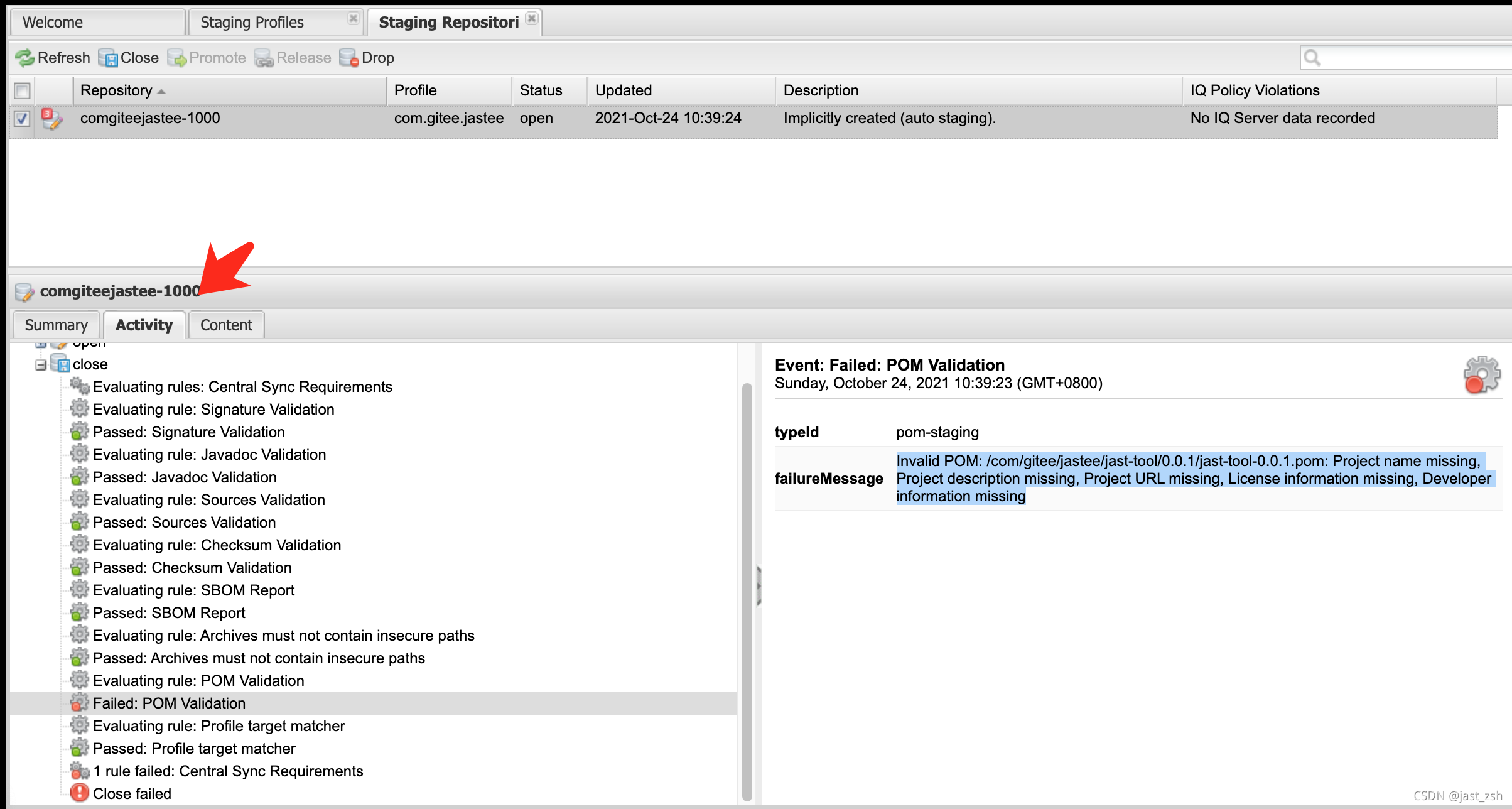Click the Close staging repository icon
Viewport: 1512px width, 809px height.
(x=108, y=58)
